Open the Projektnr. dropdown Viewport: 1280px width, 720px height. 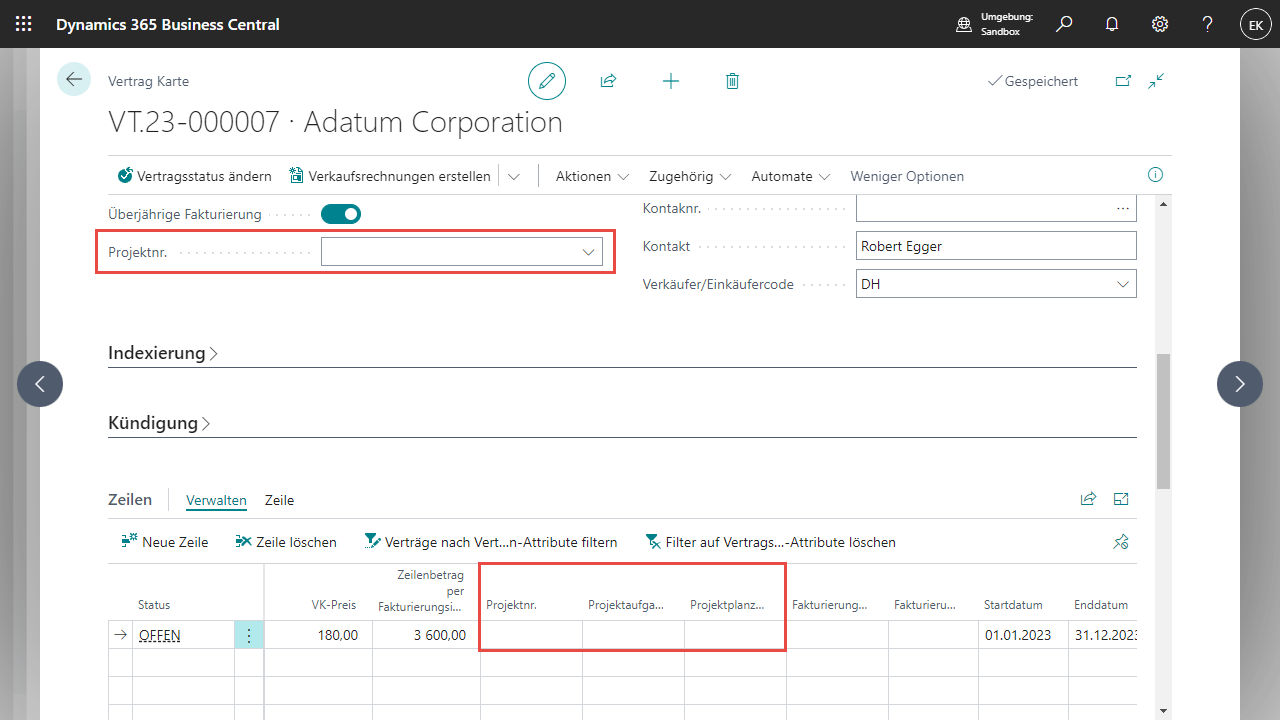pos(589,253)
